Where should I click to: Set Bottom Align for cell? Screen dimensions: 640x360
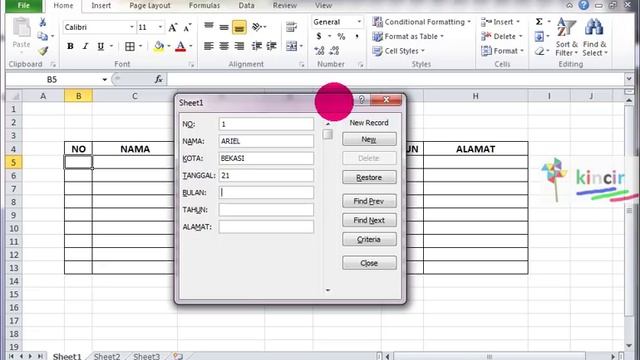(x=239, y=27)
